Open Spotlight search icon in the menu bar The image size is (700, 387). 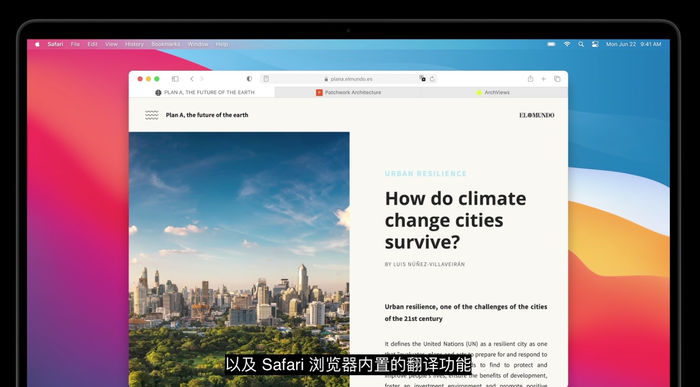click(x=581, y=44)
